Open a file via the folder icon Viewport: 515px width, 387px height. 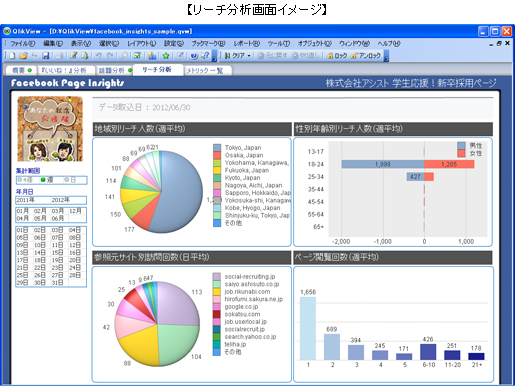coord(23,56)
